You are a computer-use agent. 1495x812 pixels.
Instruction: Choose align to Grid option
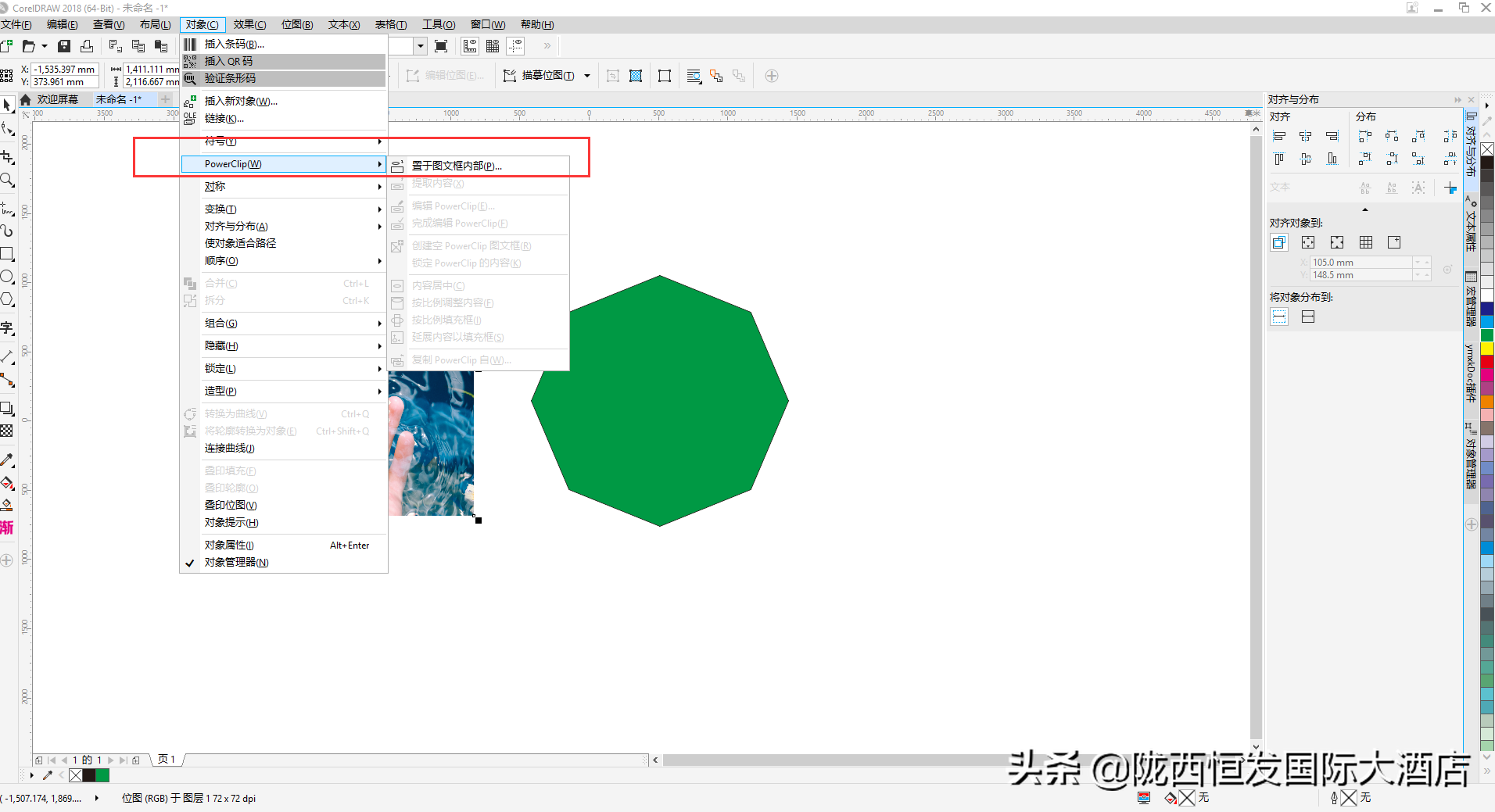pos(1366,242)
